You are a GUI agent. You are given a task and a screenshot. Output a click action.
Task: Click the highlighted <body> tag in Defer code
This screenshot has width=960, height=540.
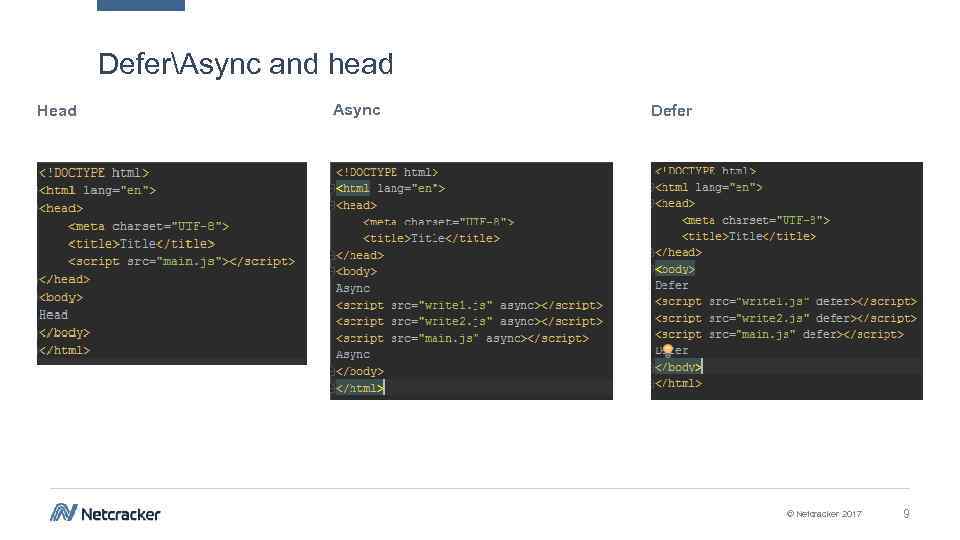[675, 269]
